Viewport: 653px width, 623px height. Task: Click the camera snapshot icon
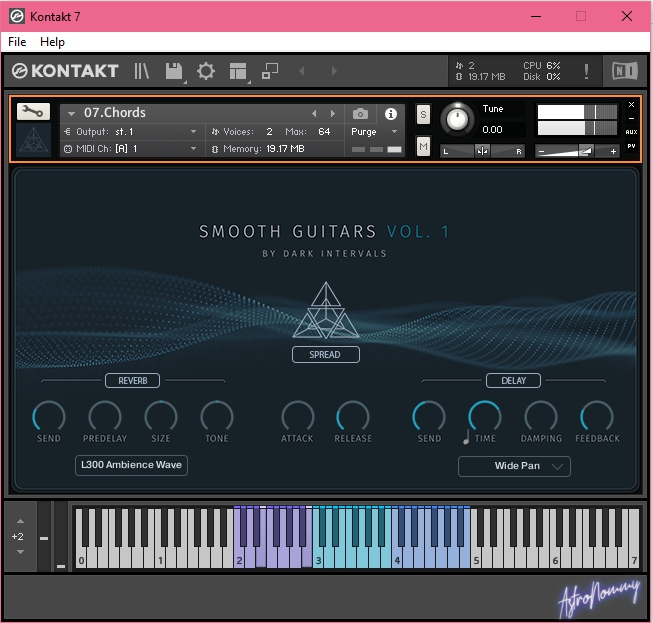pyautogui.click(x=360, y=114)
